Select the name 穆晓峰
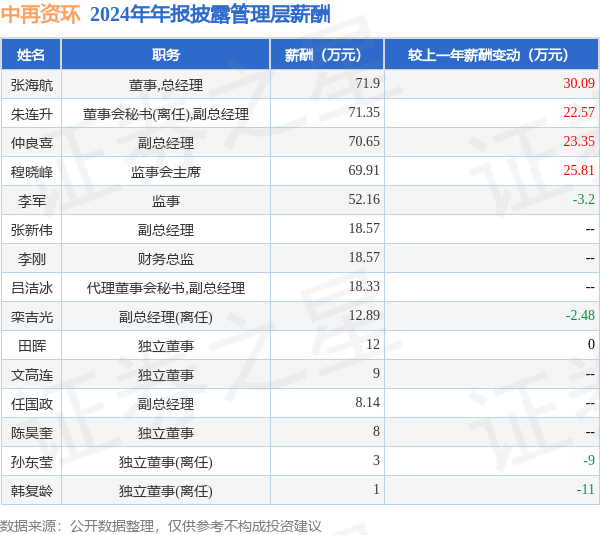600x535 pixels. [32, 172]
